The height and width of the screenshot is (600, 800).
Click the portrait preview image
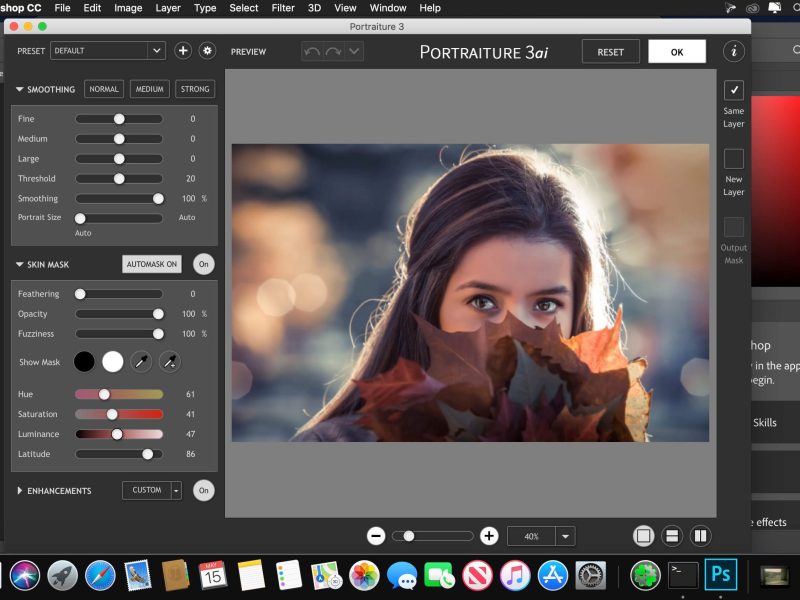click(x=470, y=293)
